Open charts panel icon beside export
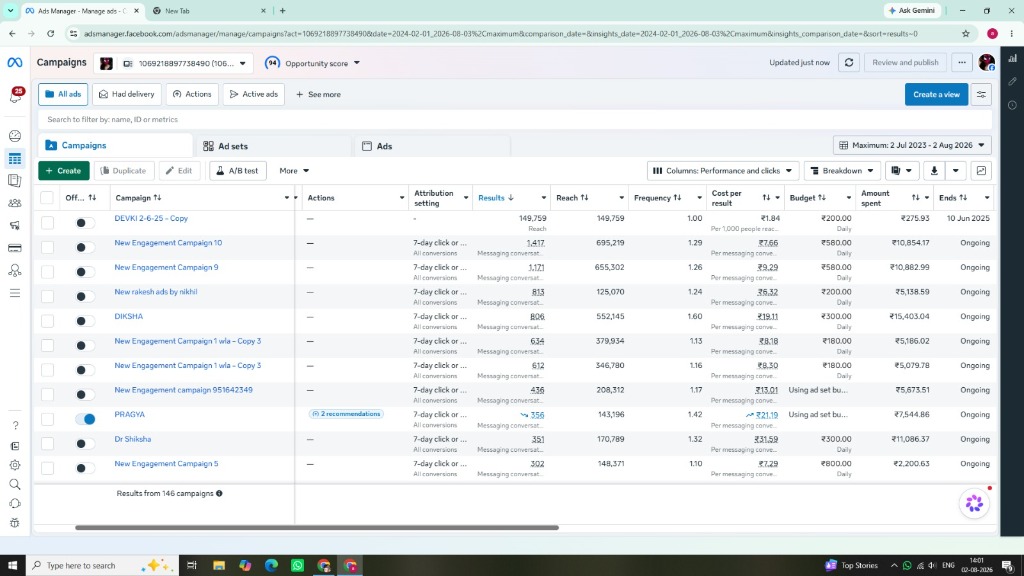Viewport: 1024px width, 576px height. (981, 171)
